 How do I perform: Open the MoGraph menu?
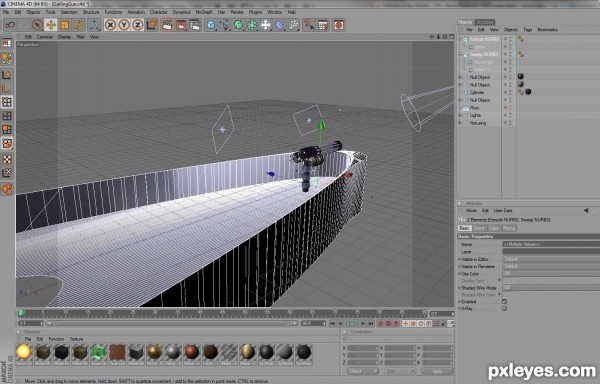(x=204, y=12)
